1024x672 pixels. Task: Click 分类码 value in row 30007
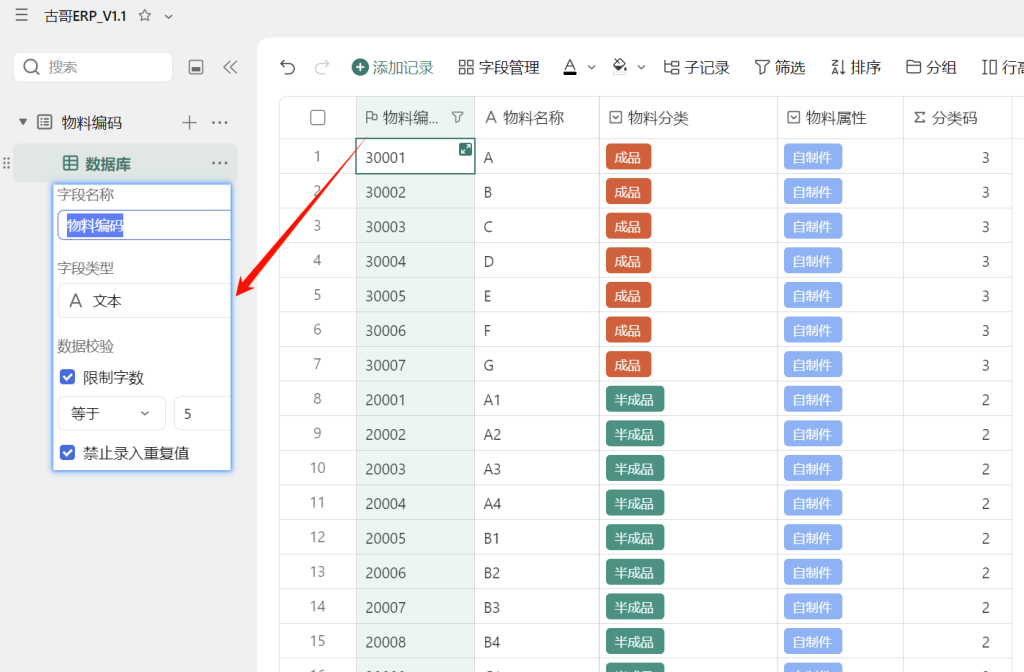click(985, 365)
